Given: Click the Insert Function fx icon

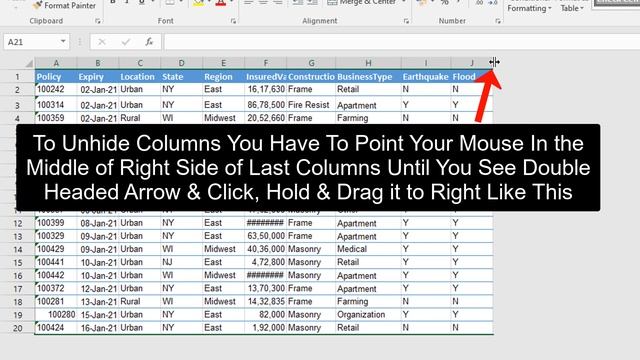Looking at the screenshot, I should (x=149, y=42).
